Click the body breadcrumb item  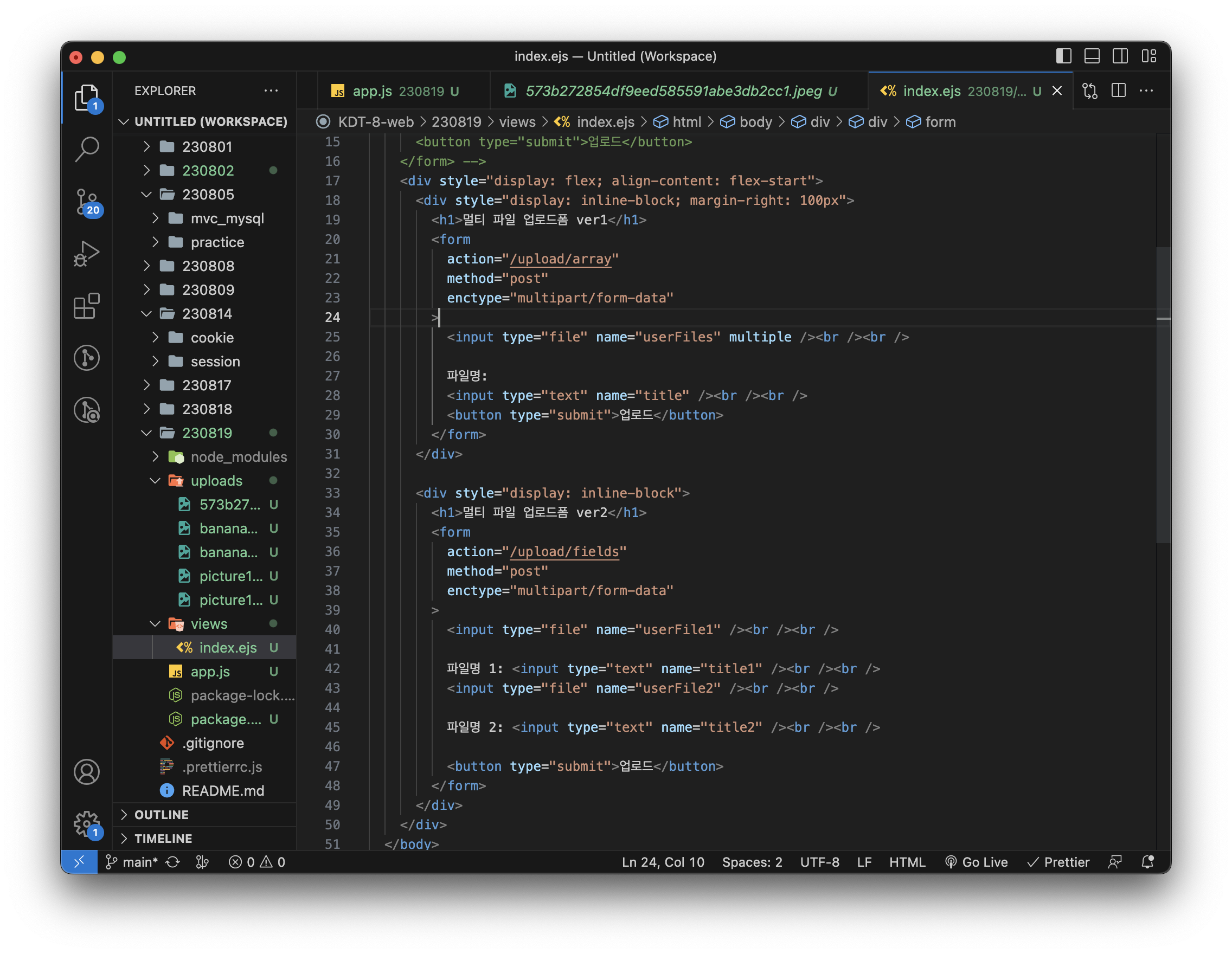746,122
